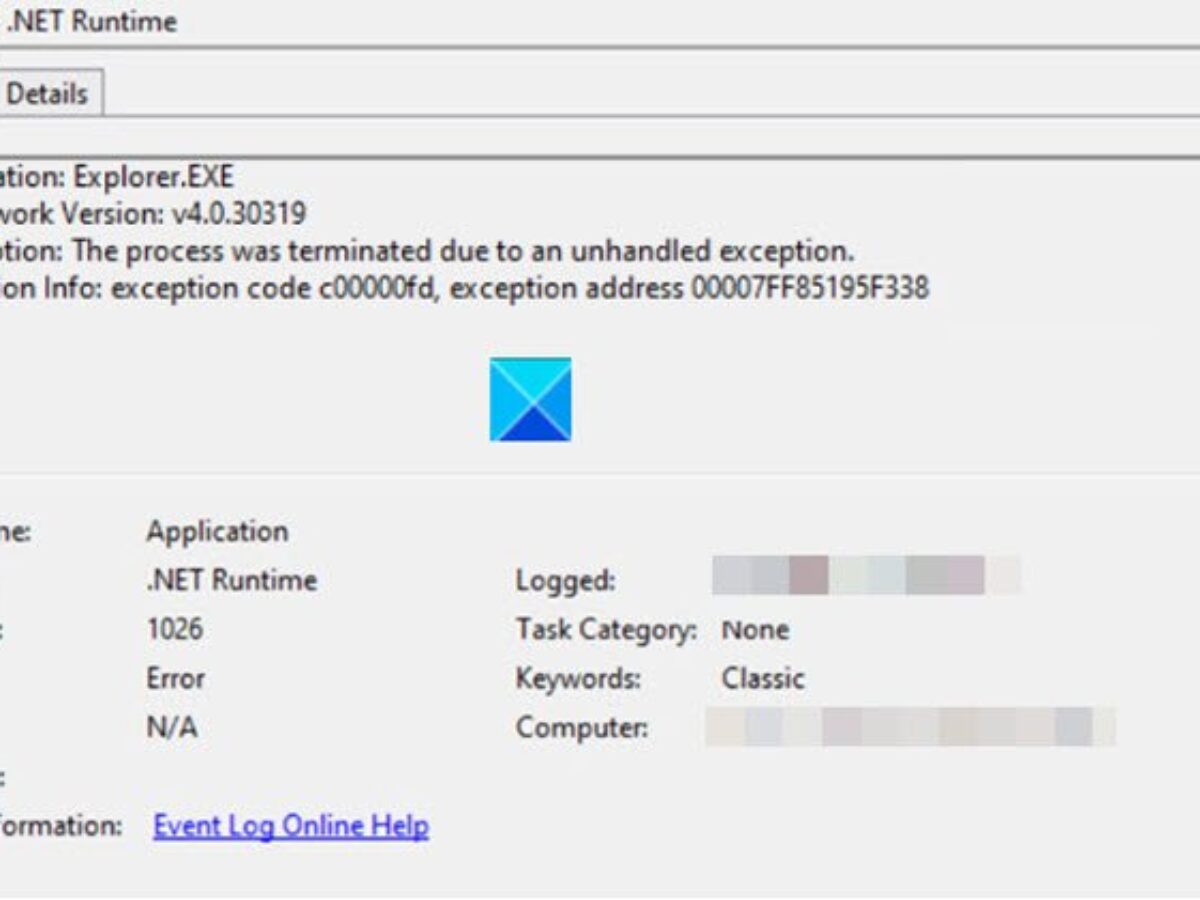Click the 'Computer:' label
The height and width of the screenshot is (900, 1200).
(581, 728)
